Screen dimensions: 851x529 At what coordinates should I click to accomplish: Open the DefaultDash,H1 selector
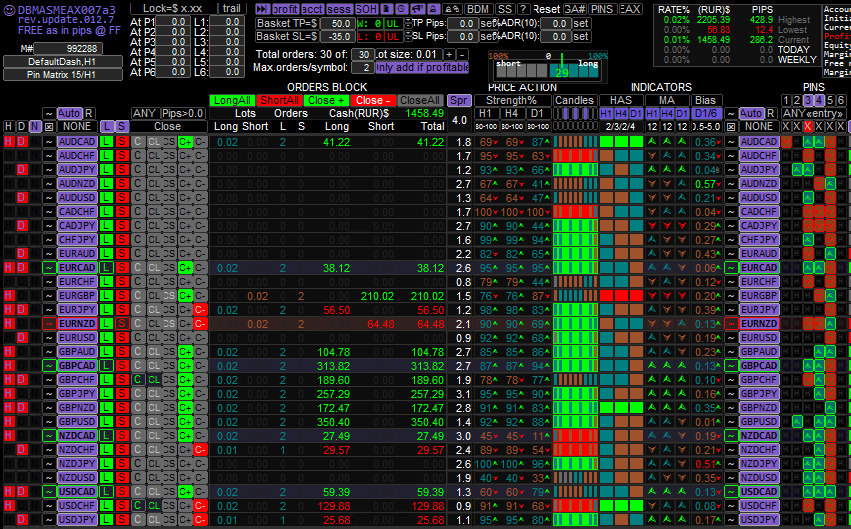click(x=62, y=61)
